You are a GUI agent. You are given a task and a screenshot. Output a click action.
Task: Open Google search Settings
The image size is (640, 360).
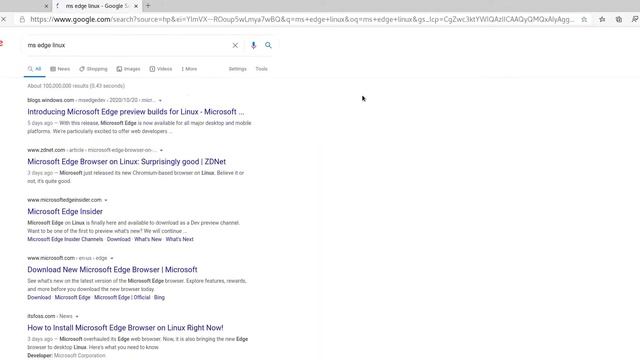[238, 69]
